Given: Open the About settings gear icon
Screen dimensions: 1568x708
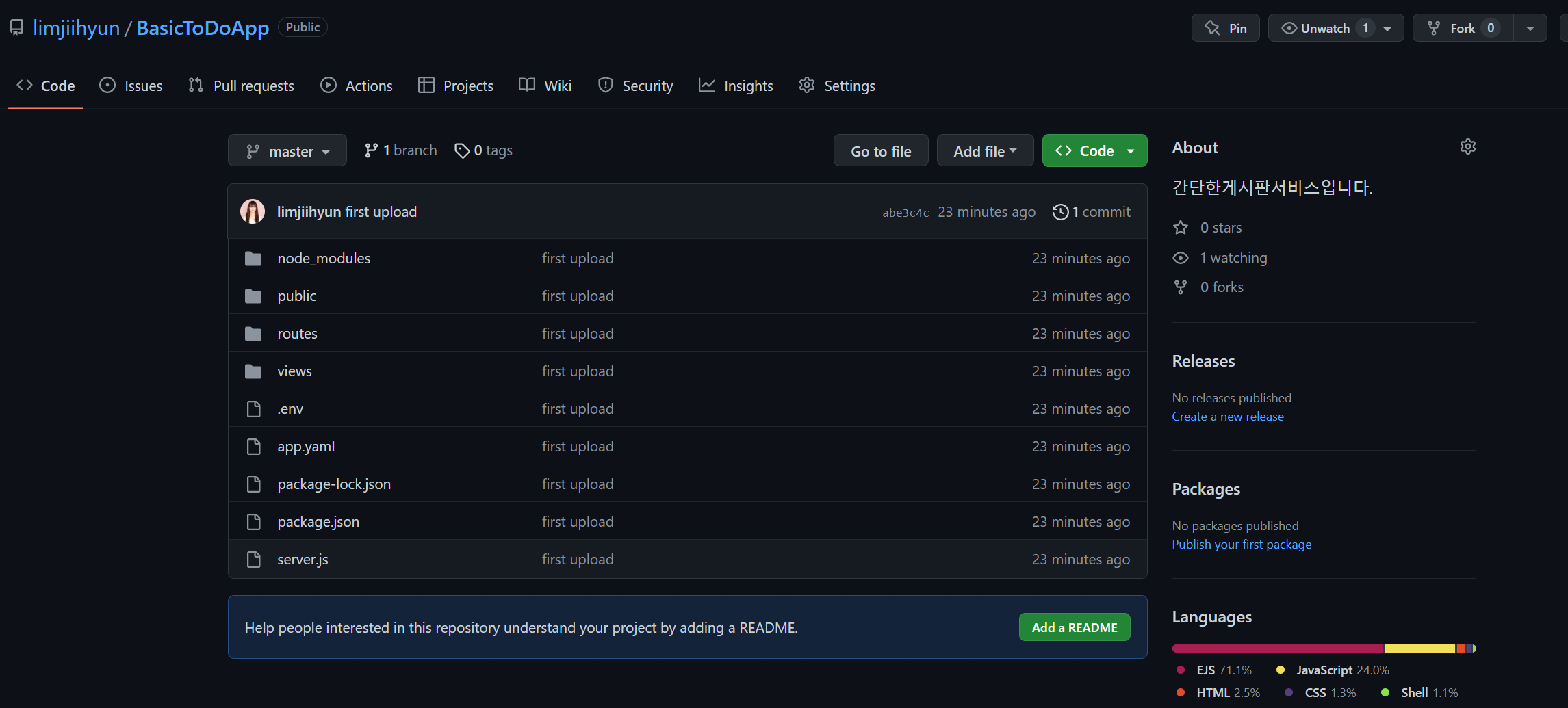Looking at the screenshot, I should coord(1467,147).
